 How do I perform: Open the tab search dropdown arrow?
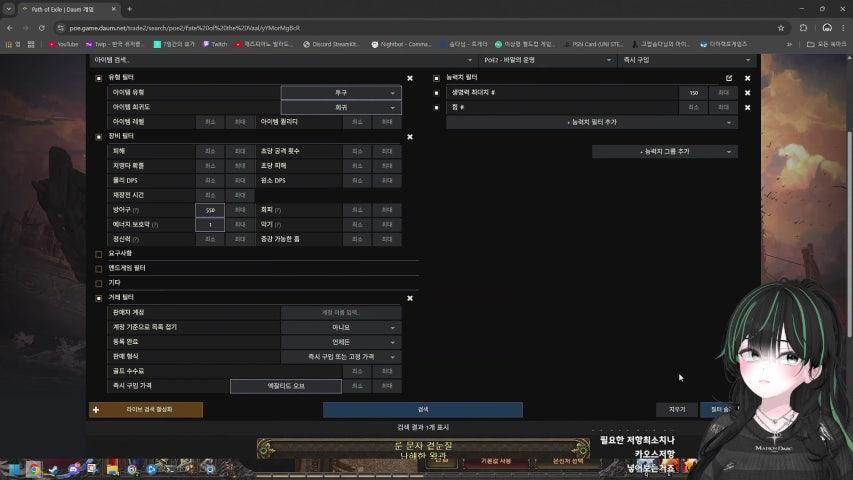9,9
